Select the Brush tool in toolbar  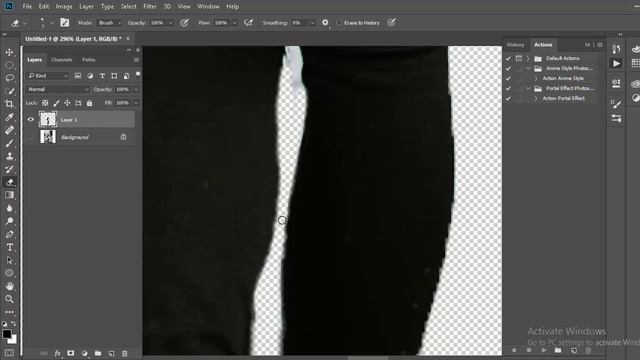click(9, 143)
